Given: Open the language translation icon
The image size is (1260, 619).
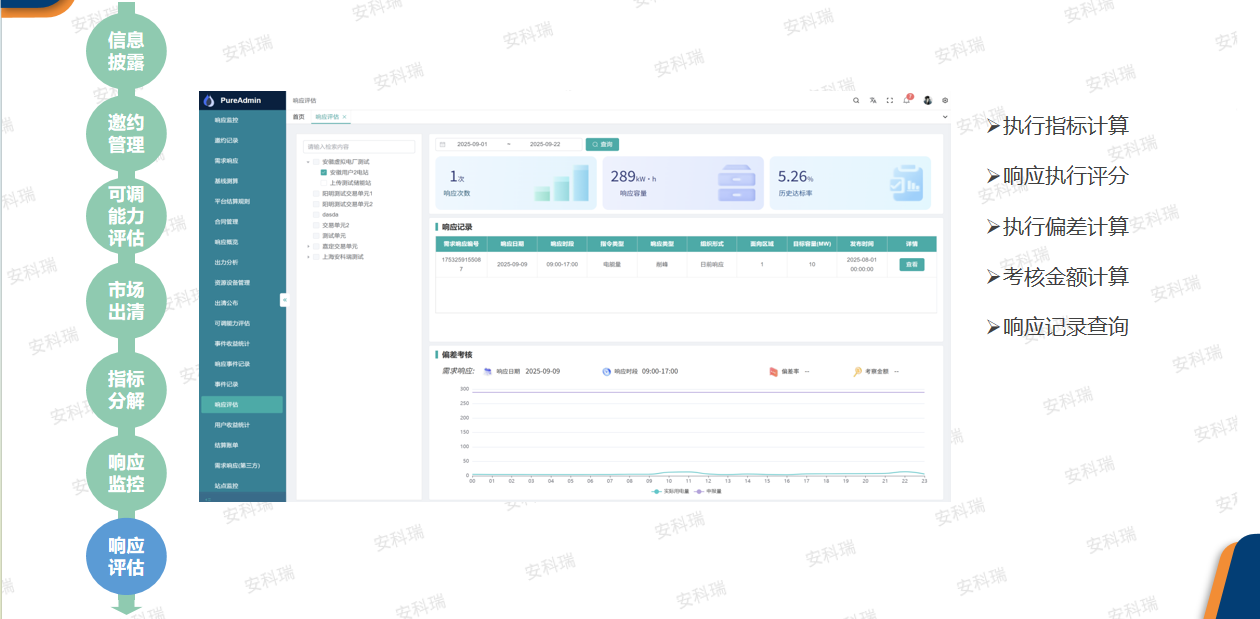Looking at the screenshot, I should point(873,101).
